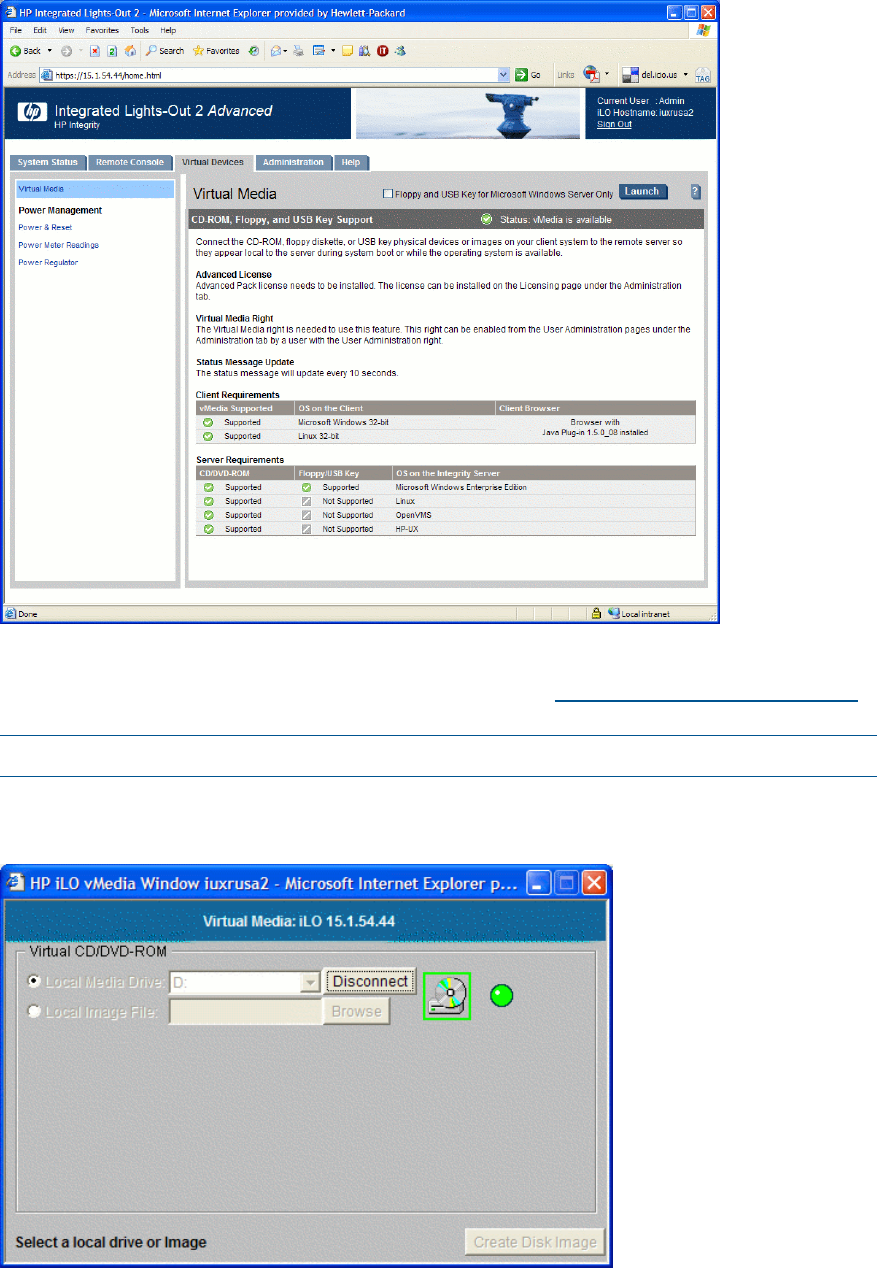Screen dimensions: 877x1268
Task: Click the Launch button
Action: click(x=643, y=192)
